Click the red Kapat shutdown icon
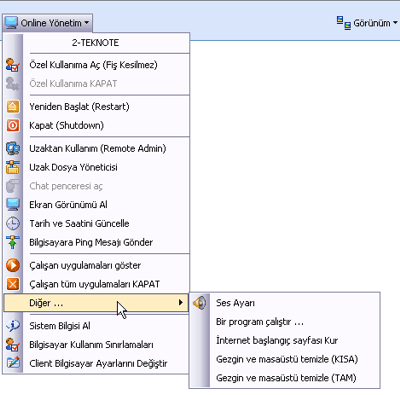Screen dimensions: 400x395 coord(13,125)
